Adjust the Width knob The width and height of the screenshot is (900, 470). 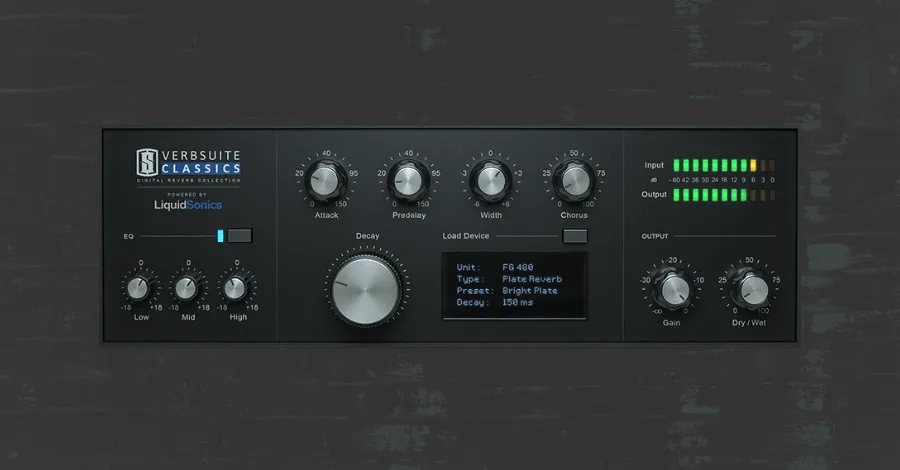(491, 181)
